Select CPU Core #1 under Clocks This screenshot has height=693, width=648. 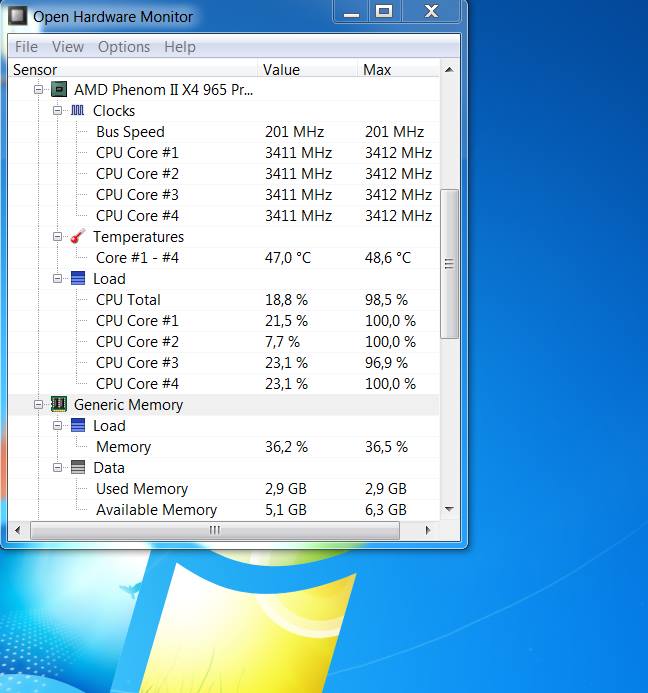click(224, 152)
